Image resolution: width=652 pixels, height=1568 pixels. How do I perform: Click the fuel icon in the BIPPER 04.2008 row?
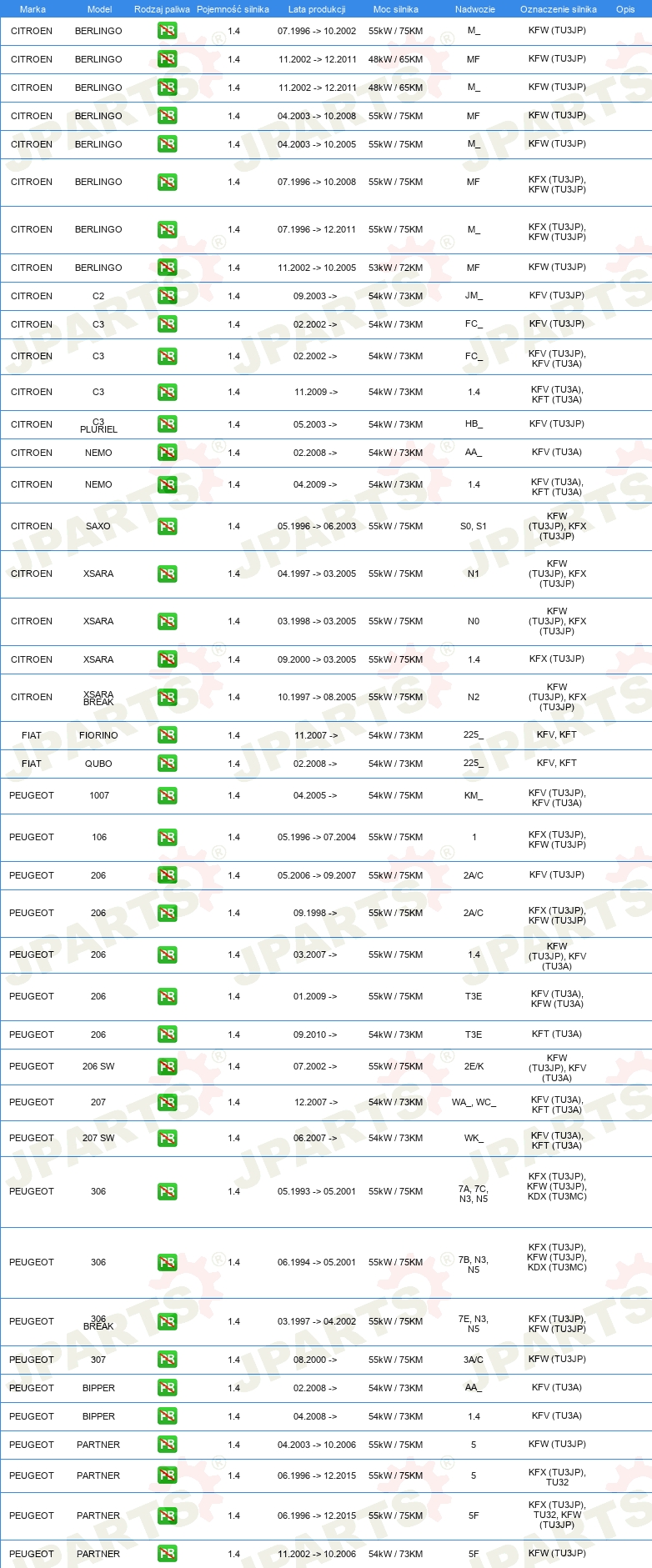click(167, 1416)
